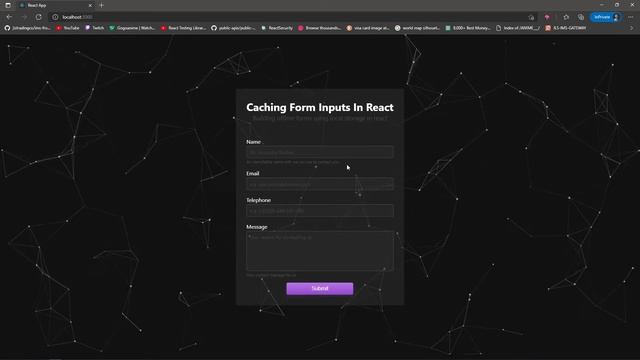Restore down the browser window
The image size is (640, 360).
point(617,5)
